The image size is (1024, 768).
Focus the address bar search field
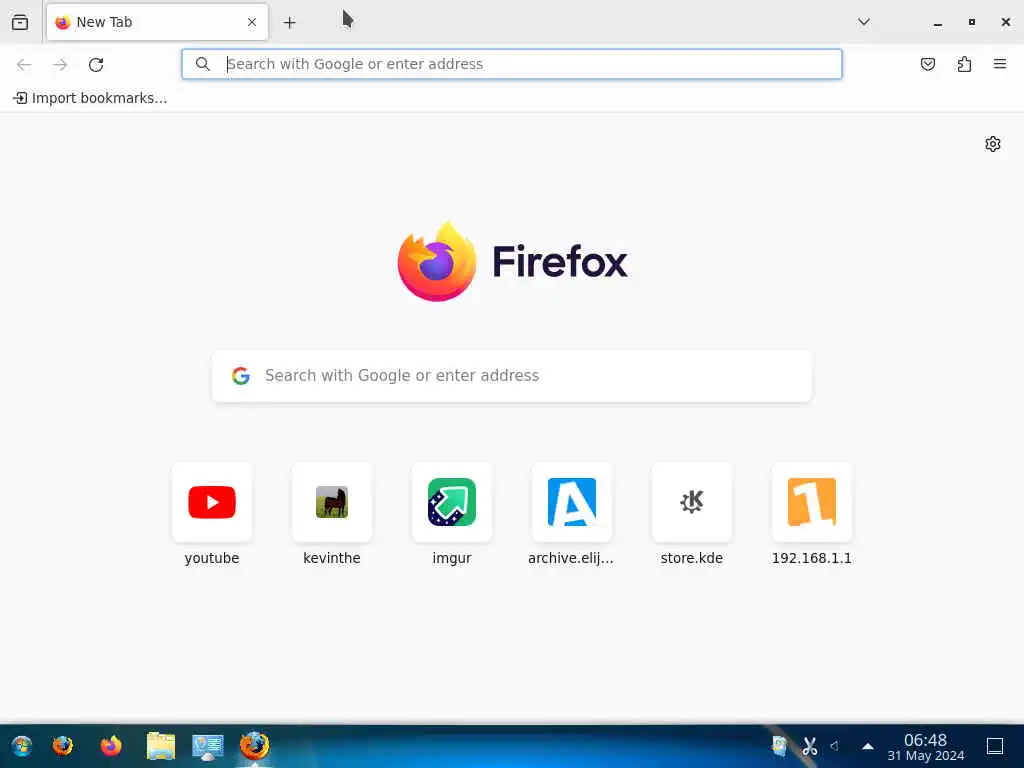[512, 64]
